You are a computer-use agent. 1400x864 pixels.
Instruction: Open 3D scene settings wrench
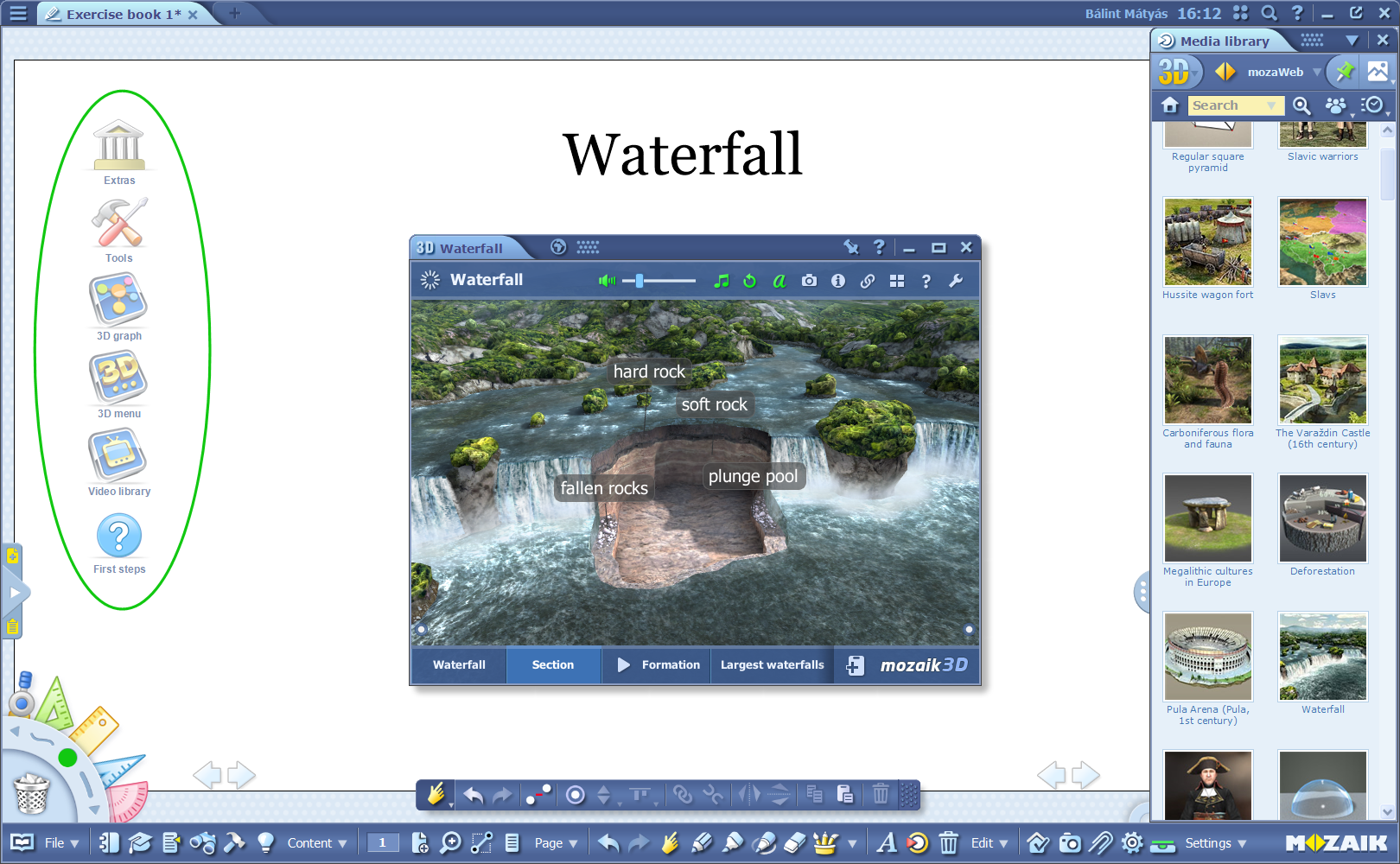pyautogui.click(x=956, y=281)
